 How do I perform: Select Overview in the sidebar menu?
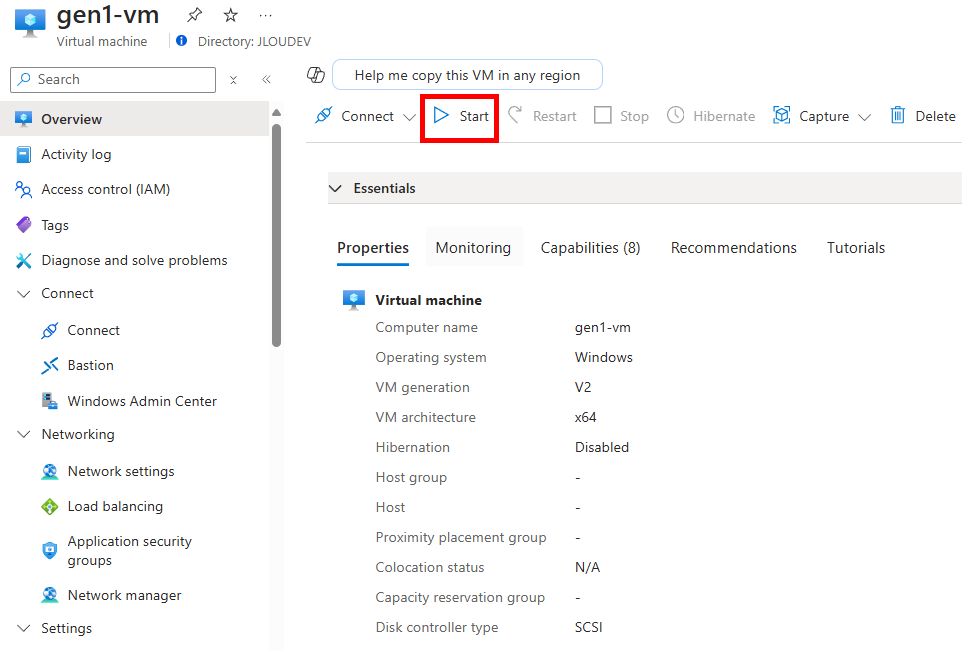click(135, 119)
